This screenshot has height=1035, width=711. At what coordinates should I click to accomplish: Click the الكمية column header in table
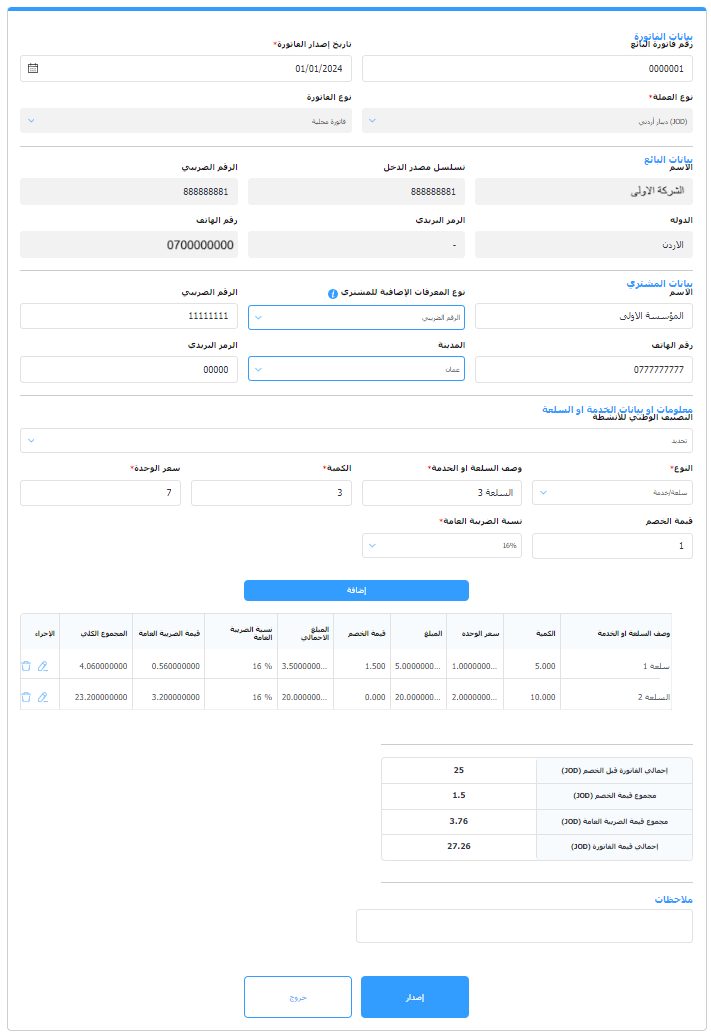click(x=545, y=633)
